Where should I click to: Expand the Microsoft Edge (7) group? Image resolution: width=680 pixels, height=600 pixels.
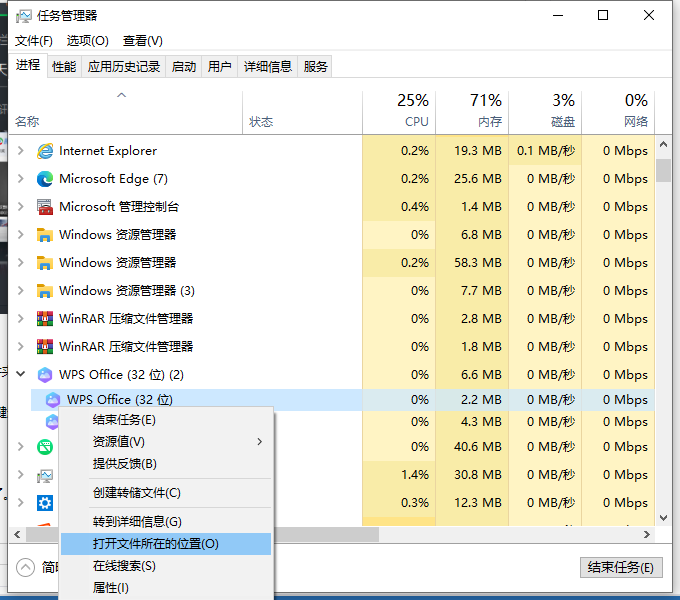[20, 179]
